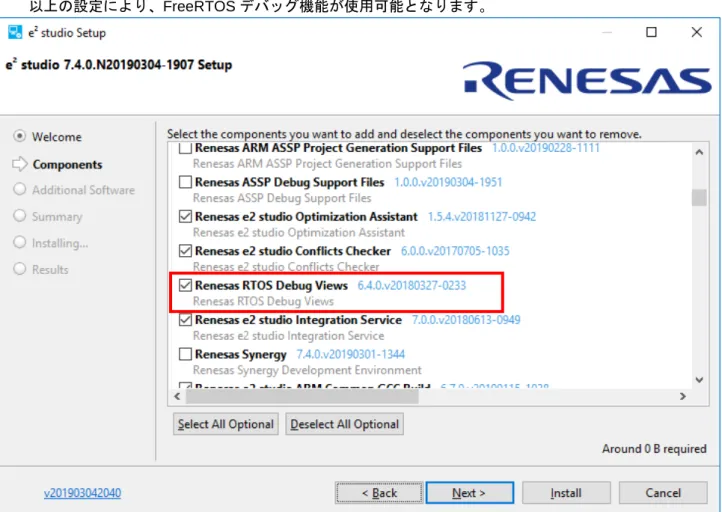Click the Install button
Screen dimensions: 722x512
566,493
